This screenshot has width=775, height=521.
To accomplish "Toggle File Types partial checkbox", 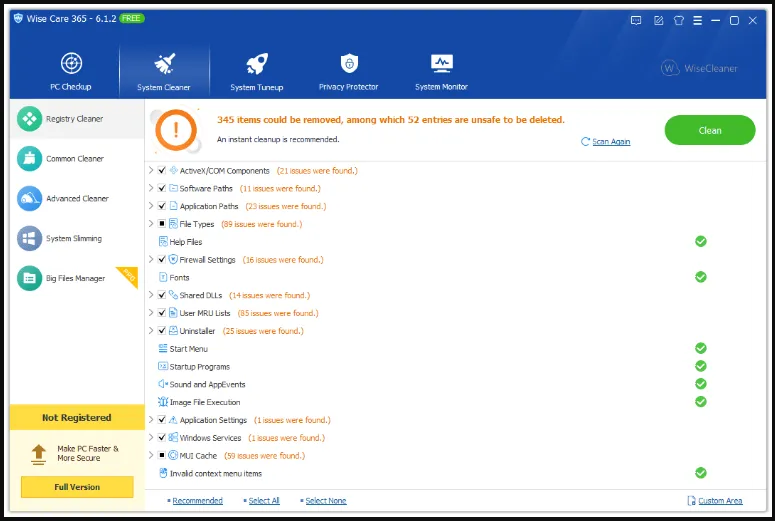I will [162, 224].
